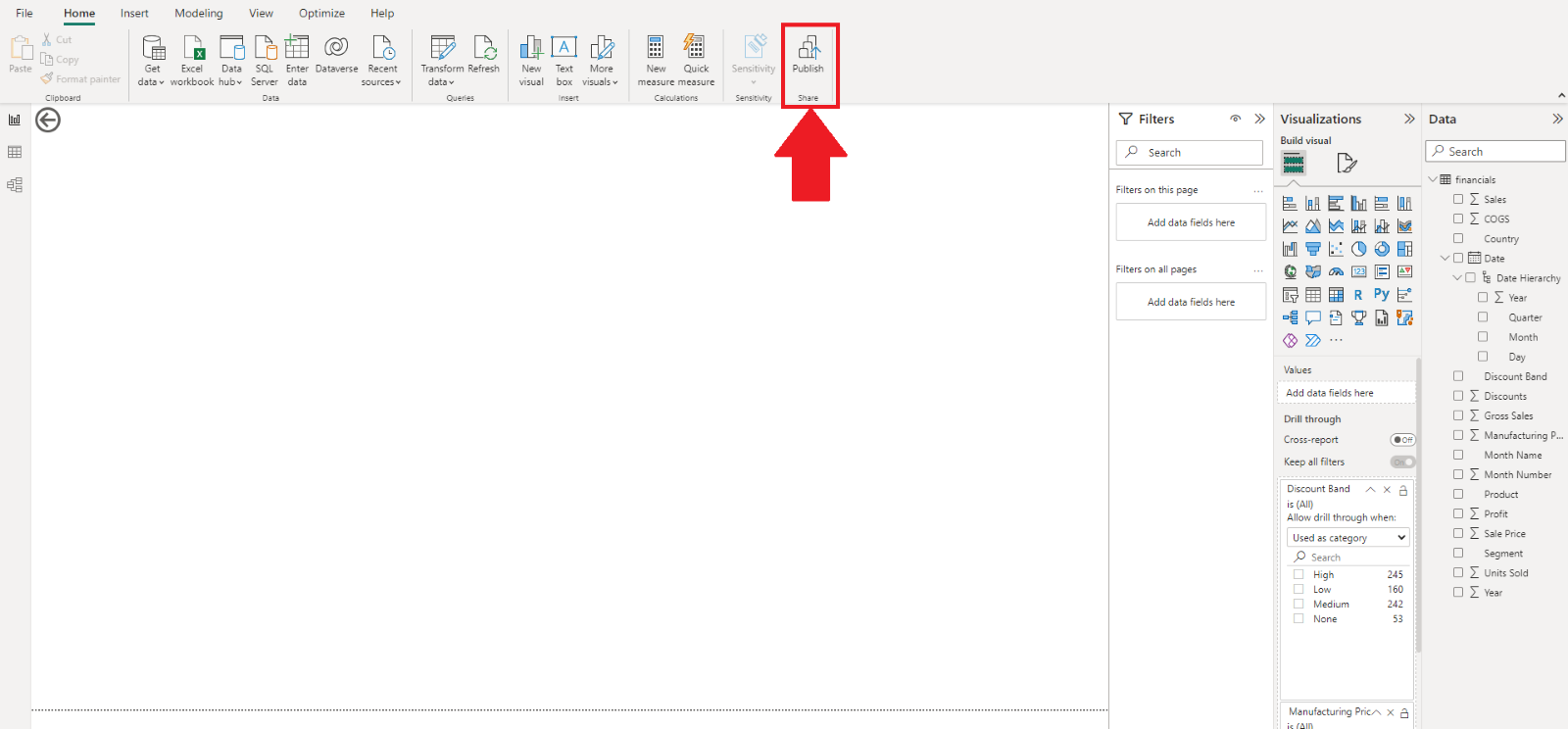Open the File menu
This screenshot has width=1568, height=729.
click(x=24, y=14)
